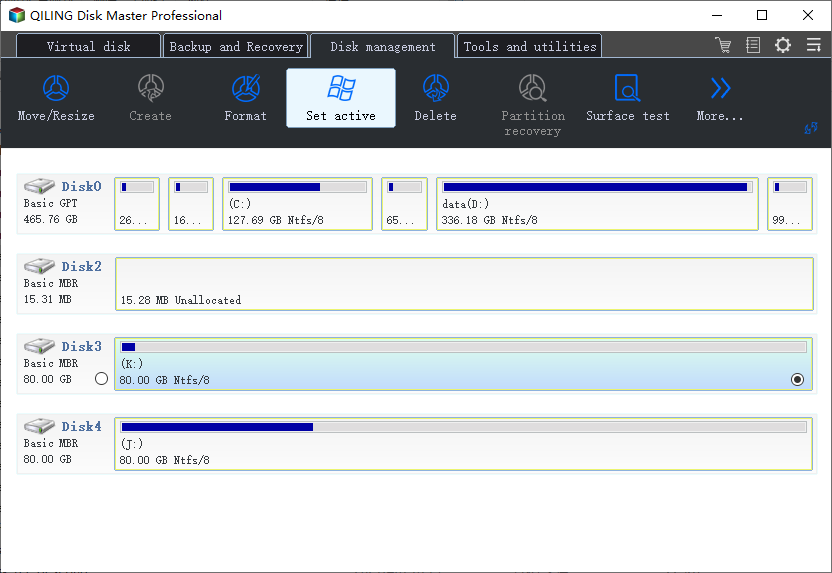Select the 26... partition on Disk0

[137, 204]
